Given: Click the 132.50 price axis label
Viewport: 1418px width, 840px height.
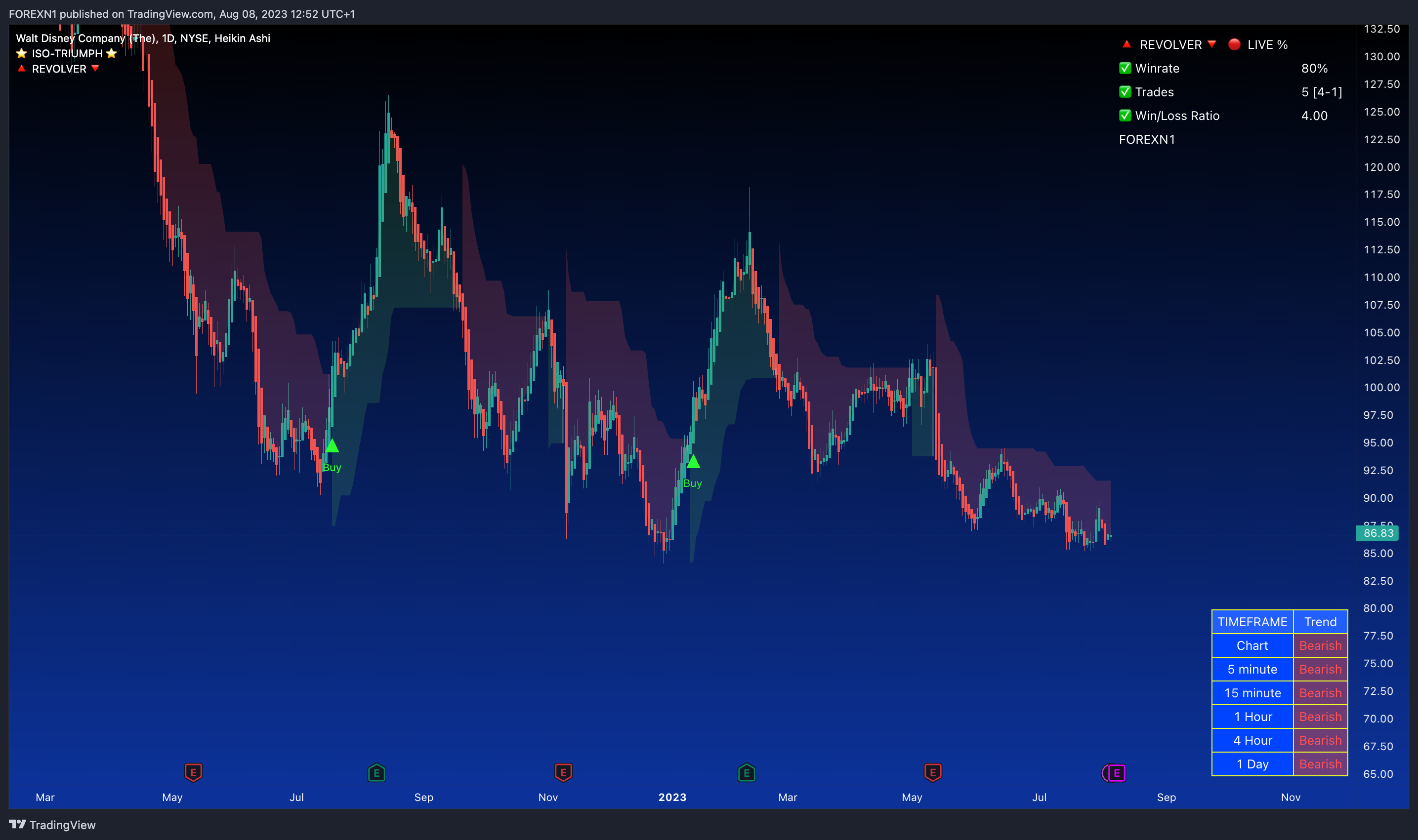Looking at the screenshot, I should pos(1381,29).
